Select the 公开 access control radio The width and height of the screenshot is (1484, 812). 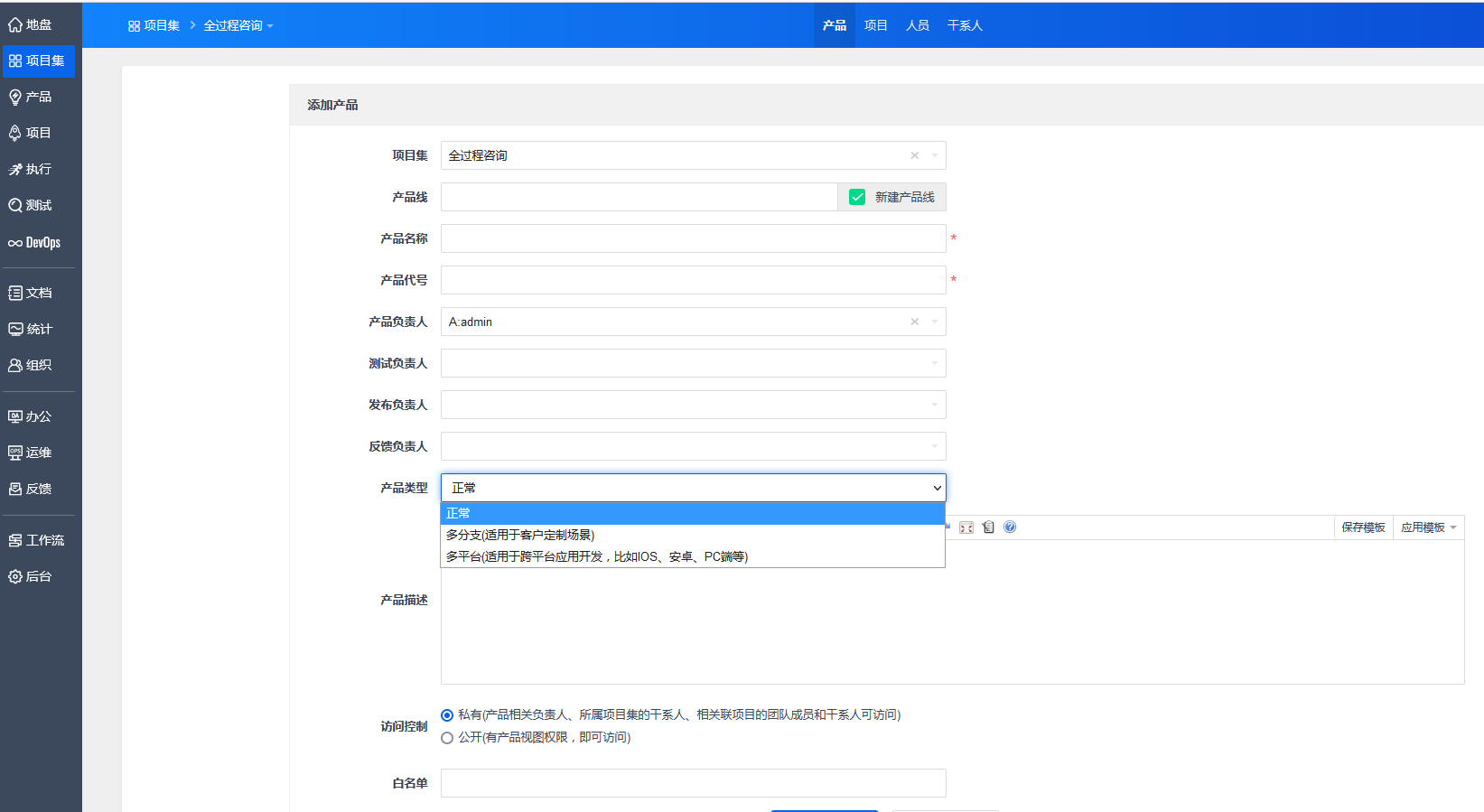(x=447, y=738)
